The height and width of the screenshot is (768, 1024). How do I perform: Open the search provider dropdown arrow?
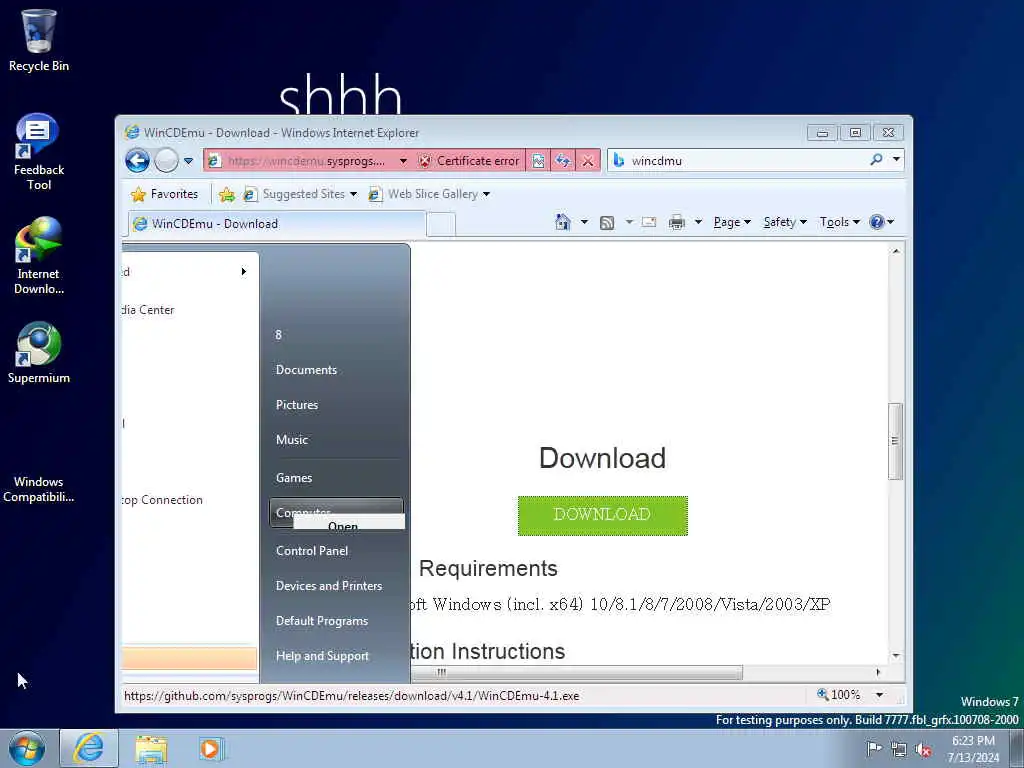[x=897, y=159]
